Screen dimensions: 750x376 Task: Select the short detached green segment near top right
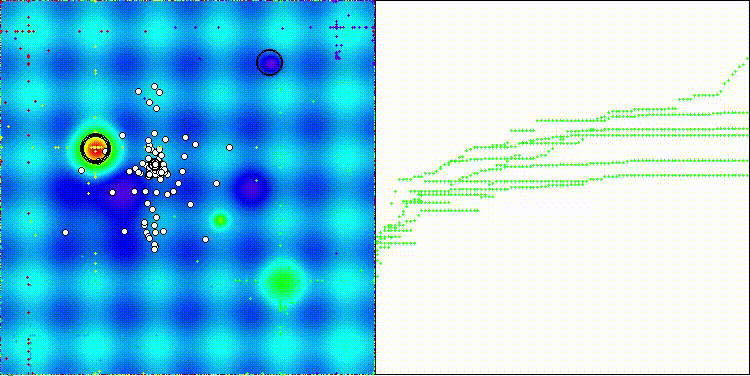pyautogui.click(x=685, y=100)
